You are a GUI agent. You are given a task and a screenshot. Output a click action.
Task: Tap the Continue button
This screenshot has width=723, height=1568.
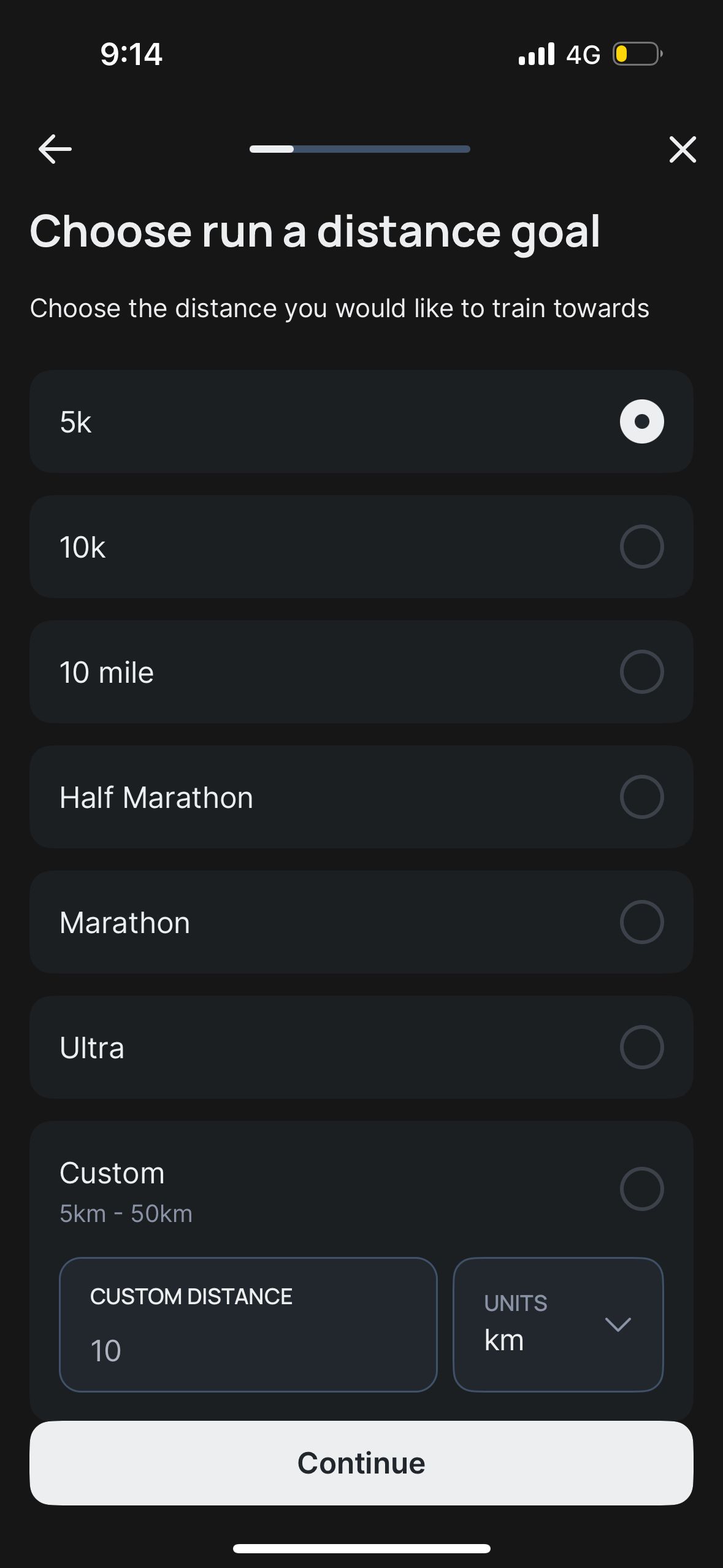click(361, 1463)
